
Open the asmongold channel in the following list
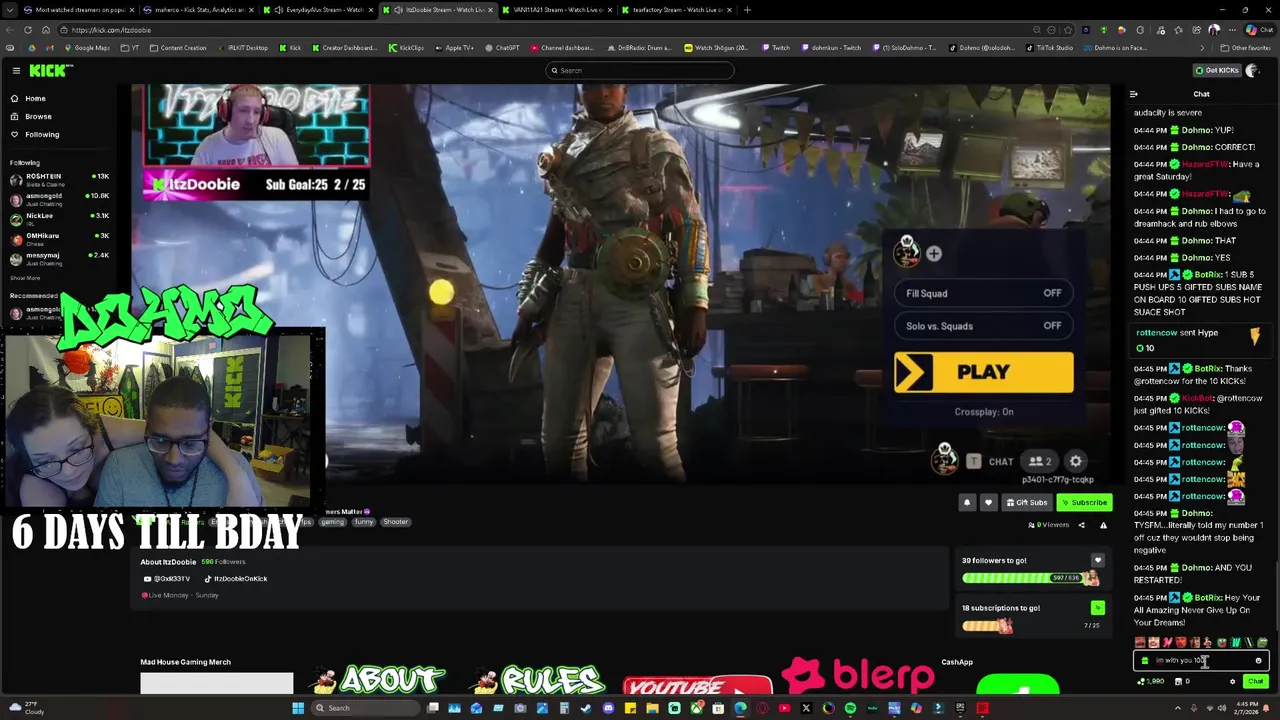[60, 199]
